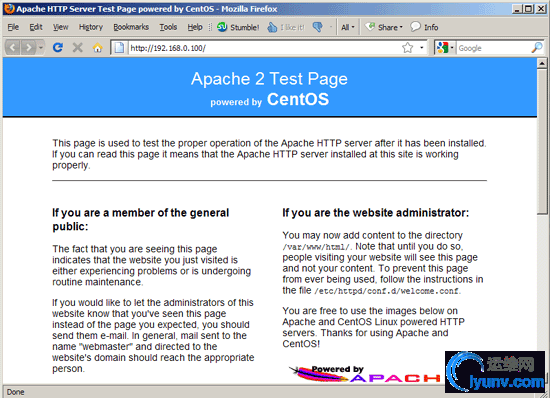550x398 pixels.
Task: Click the Google search input field
Action: pyautogui.click(x=494, y=48)
